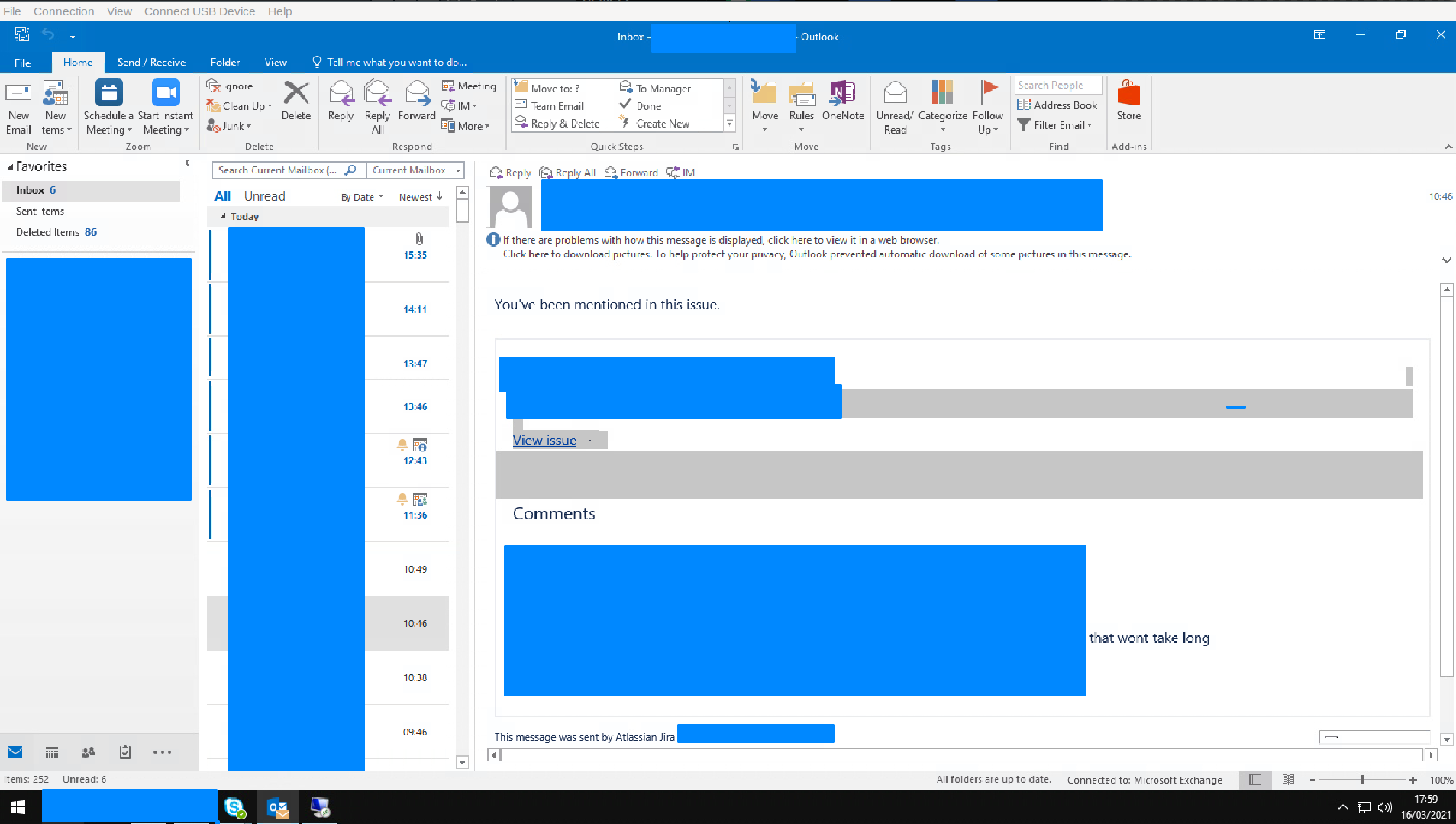Show only Unread messages

pos(264,196)
